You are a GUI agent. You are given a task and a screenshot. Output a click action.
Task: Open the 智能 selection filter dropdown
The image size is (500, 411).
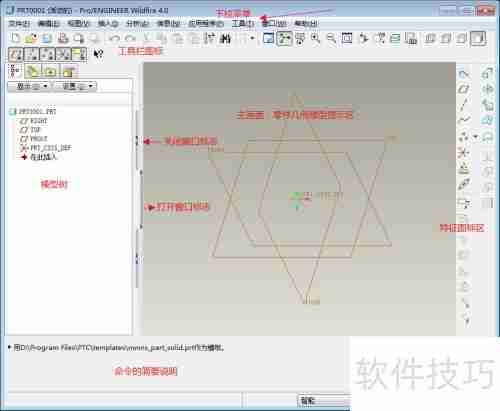coord(325,400)
